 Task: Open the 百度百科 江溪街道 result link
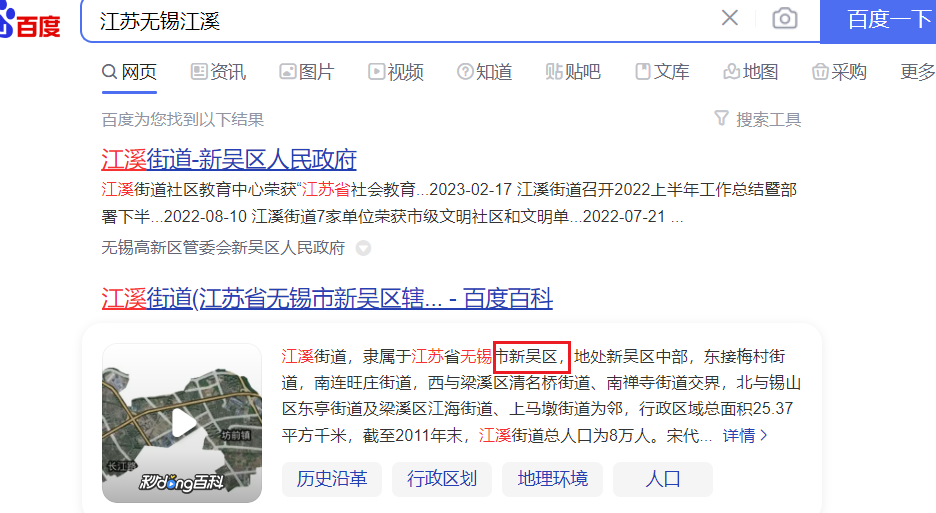pos(327,298)
